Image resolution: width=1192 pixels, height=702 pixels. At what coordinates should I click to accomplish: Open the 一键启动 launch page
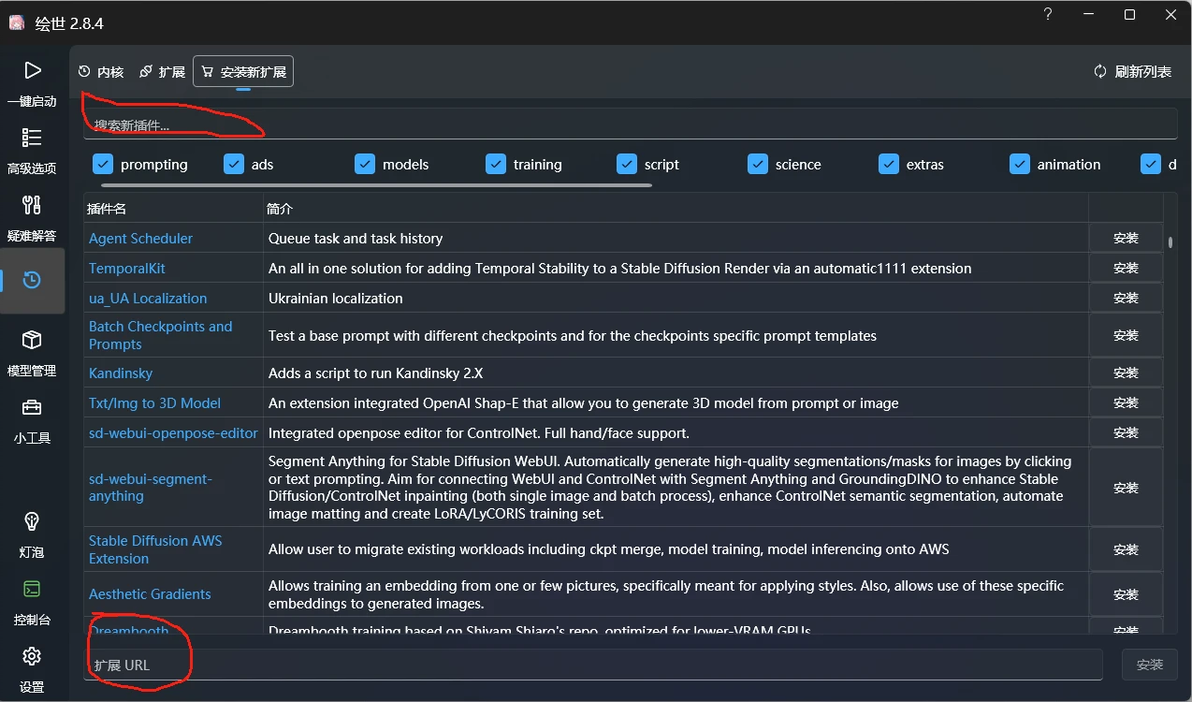(x=32, y=84)
